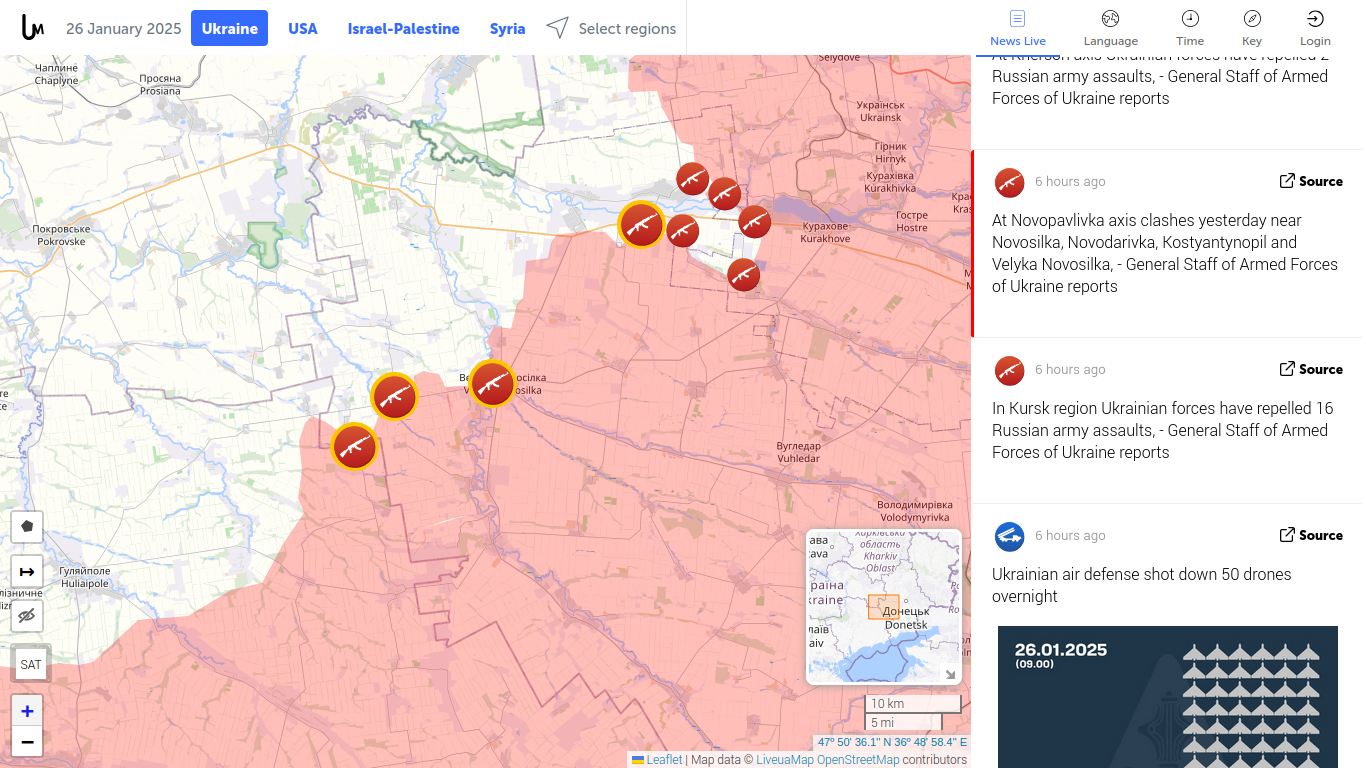Click the minimap overview of Donetsk

point(884,606)
